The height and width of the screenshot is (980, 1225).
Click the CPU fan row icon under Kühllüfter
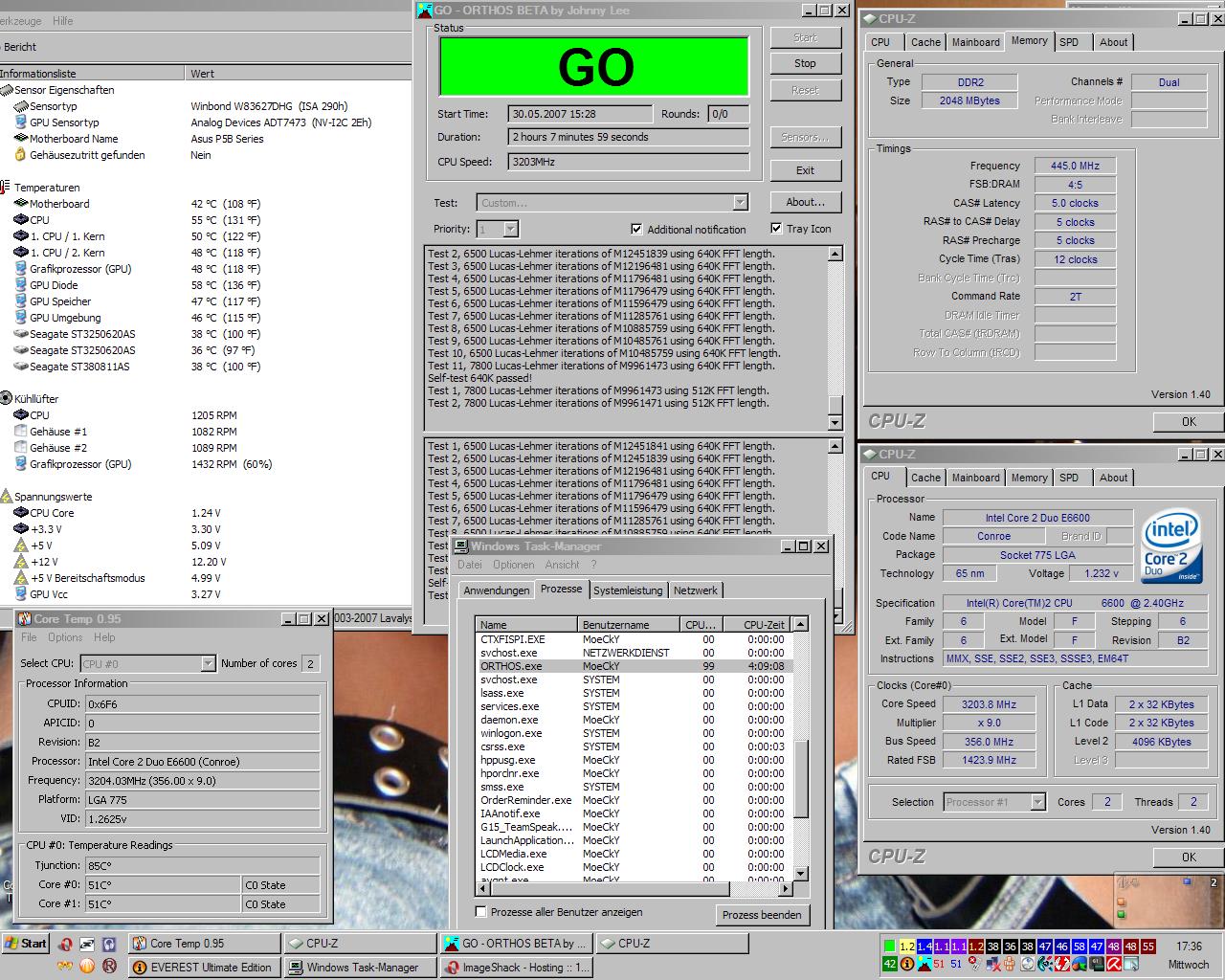click(21, 415)
